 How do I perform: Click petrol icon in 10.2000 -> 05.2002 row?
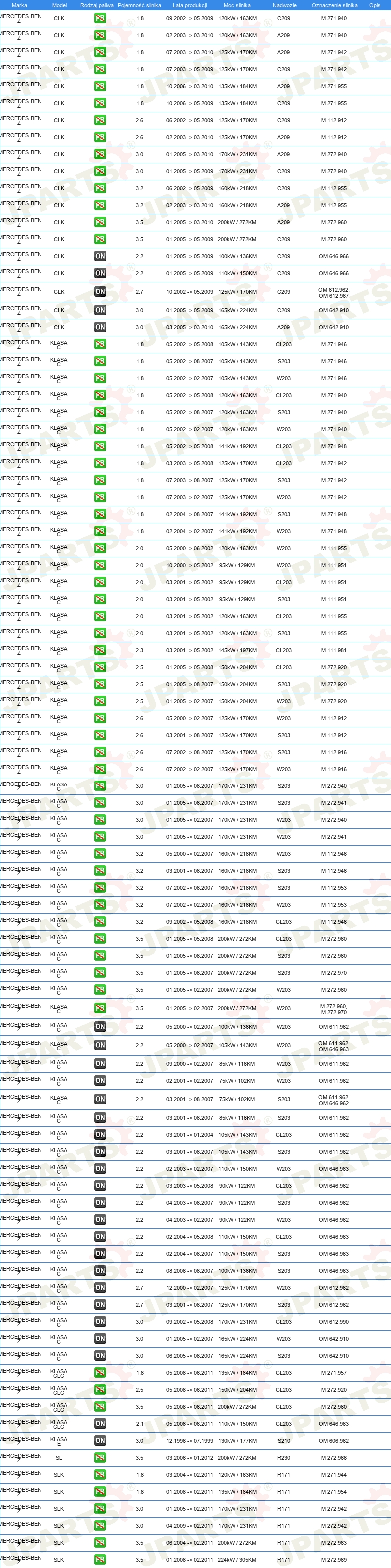click(100, 565)
